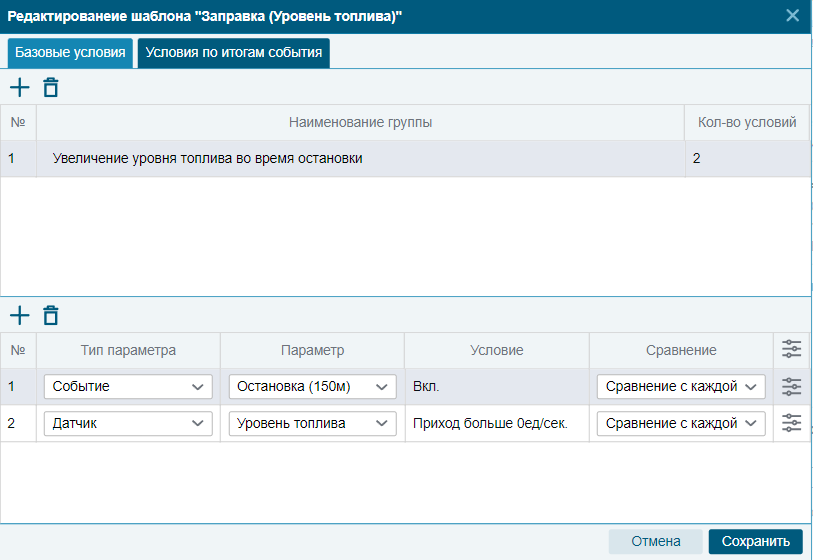Screen dimensions: 813x560
Task: Open settings icon for the Датчик row
Action: click(x=791, y=423)
